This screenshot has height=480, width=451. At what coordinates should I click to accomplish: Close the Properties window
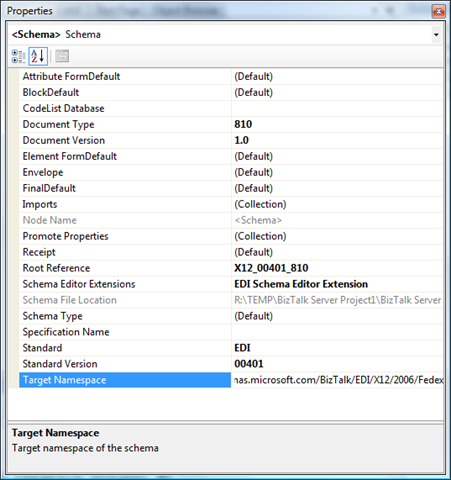click(x=438, y=12)
